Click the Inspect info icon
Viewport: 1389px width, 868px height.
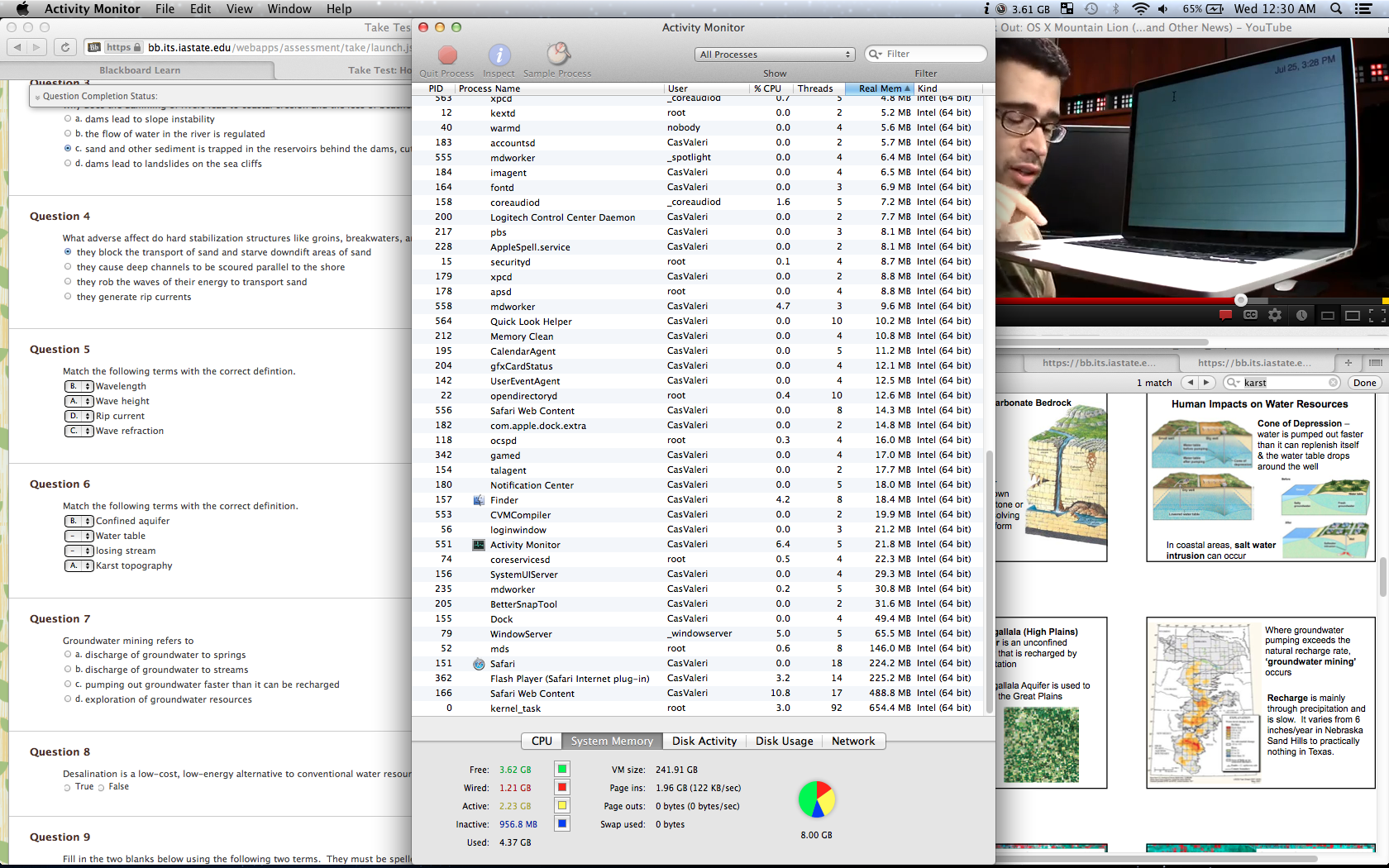coord(499,55)
